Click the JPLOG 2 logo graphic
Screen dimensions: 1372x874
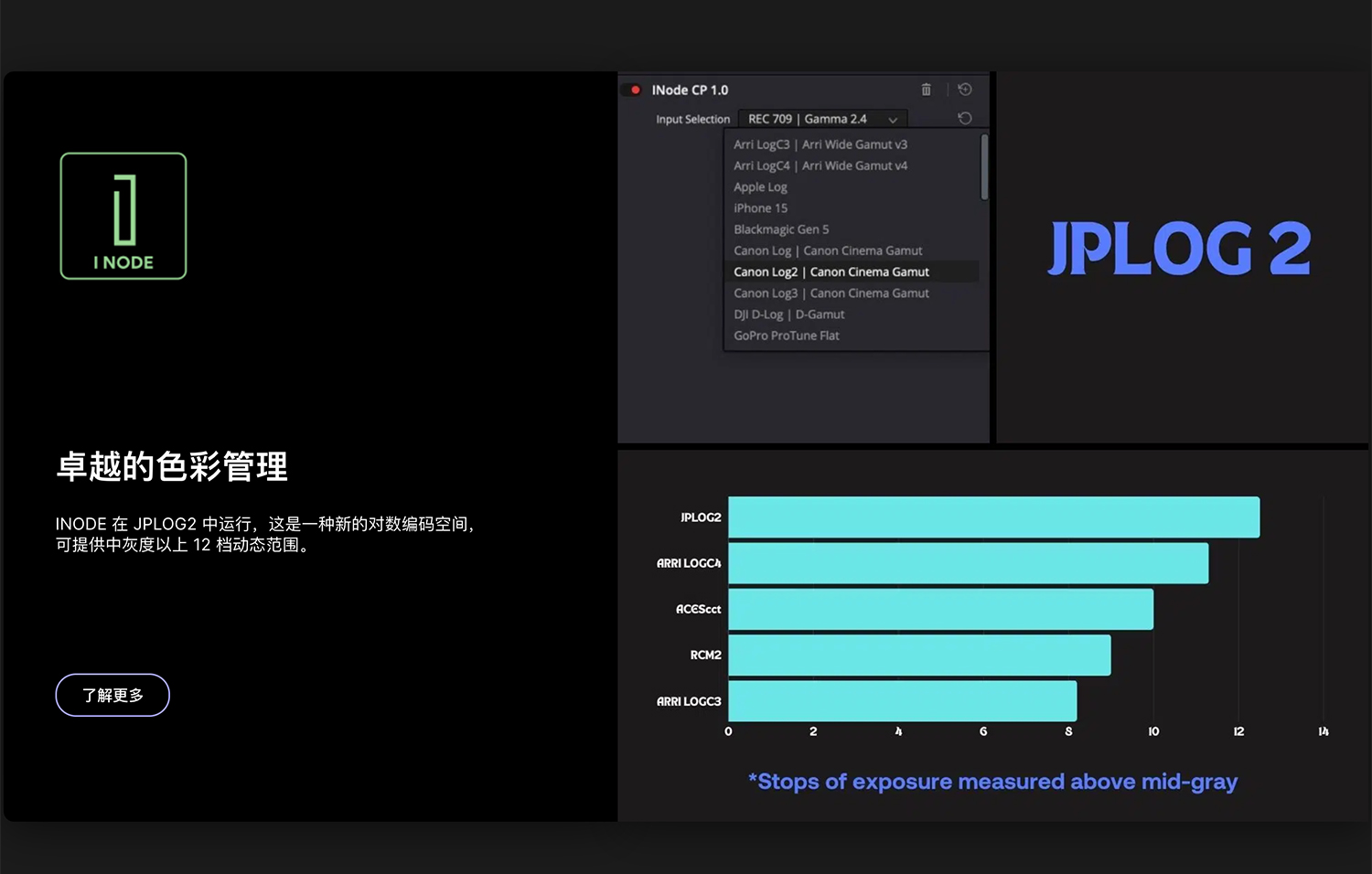point(1178,249)
